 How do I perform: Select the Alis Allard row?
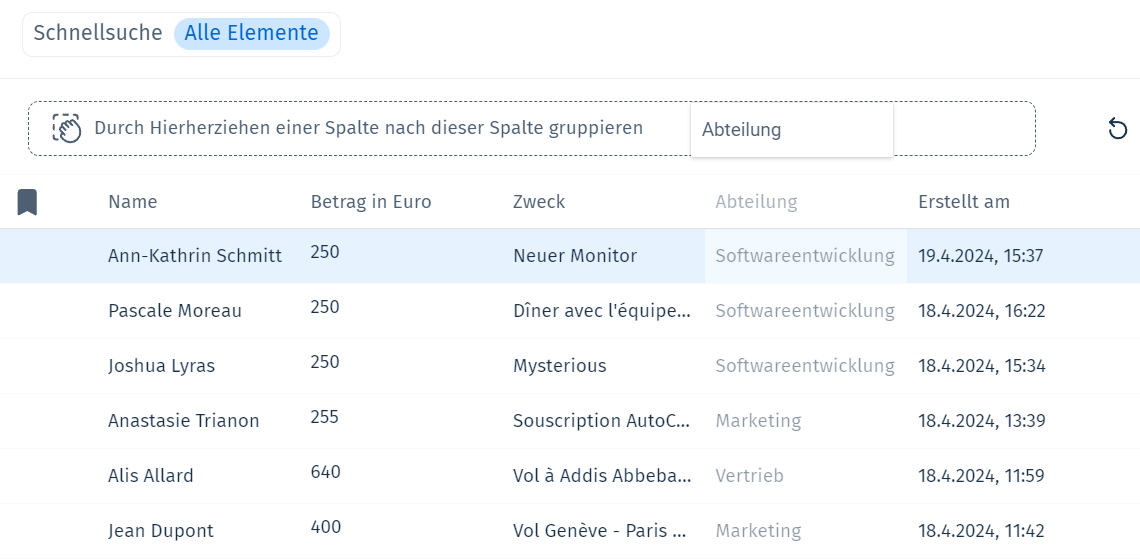[570, 476]
